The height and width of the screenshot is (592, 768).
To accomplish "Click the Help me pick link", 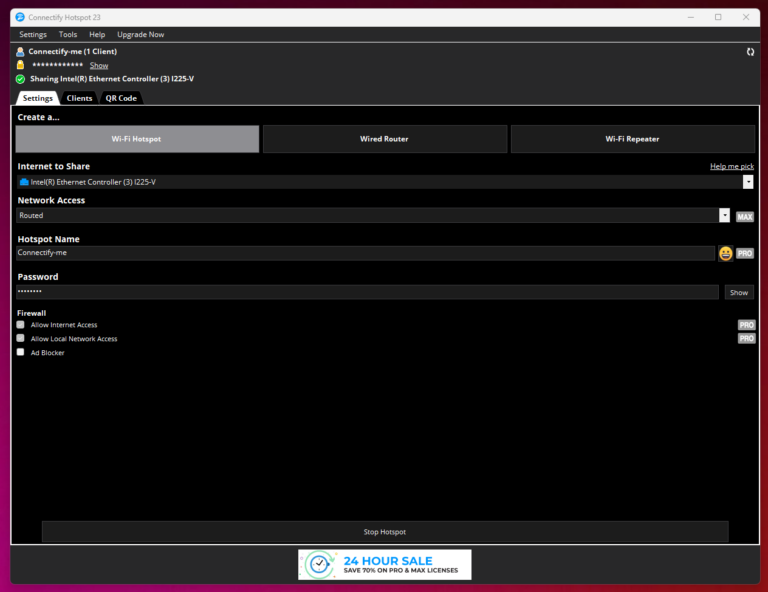I will click(731, 166).
